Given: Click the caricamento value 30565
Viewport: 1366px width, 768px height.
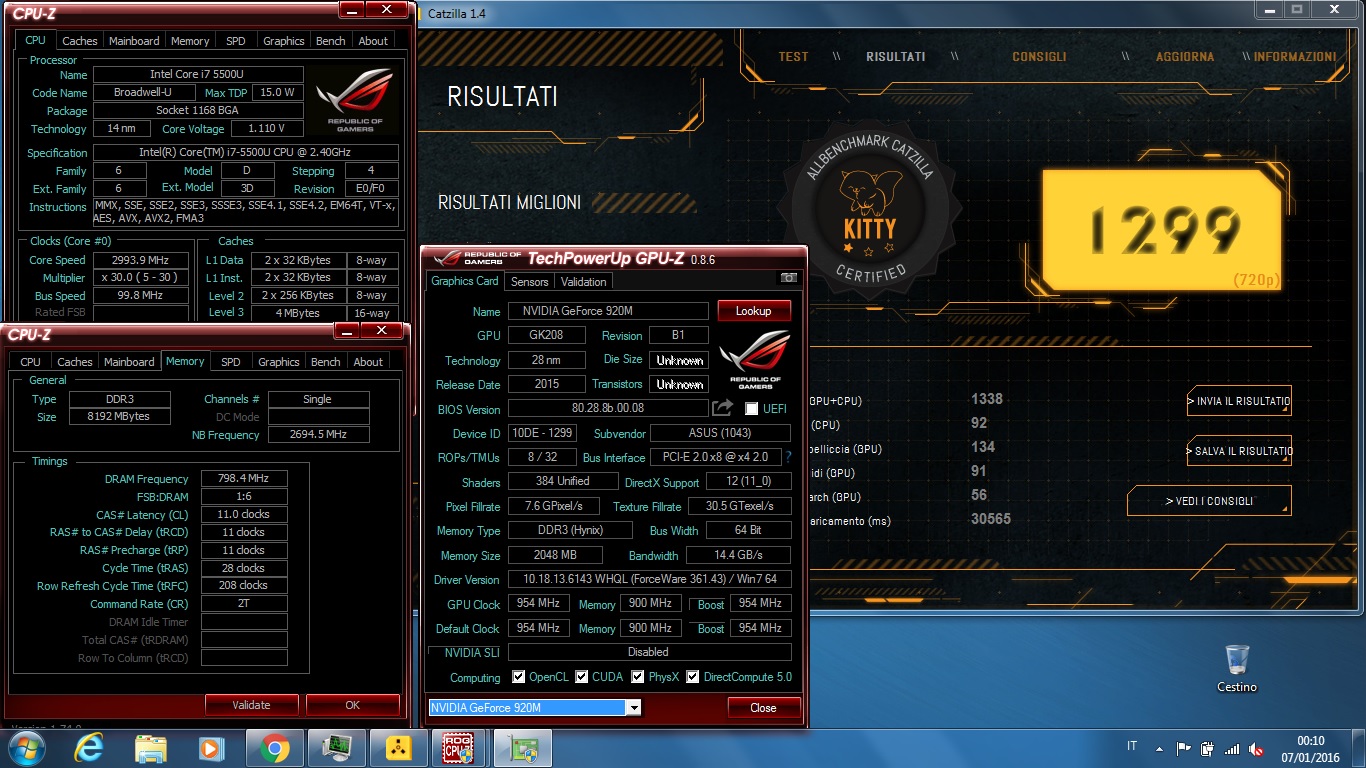Looking at the screenshot, I should tap(990, 520).
